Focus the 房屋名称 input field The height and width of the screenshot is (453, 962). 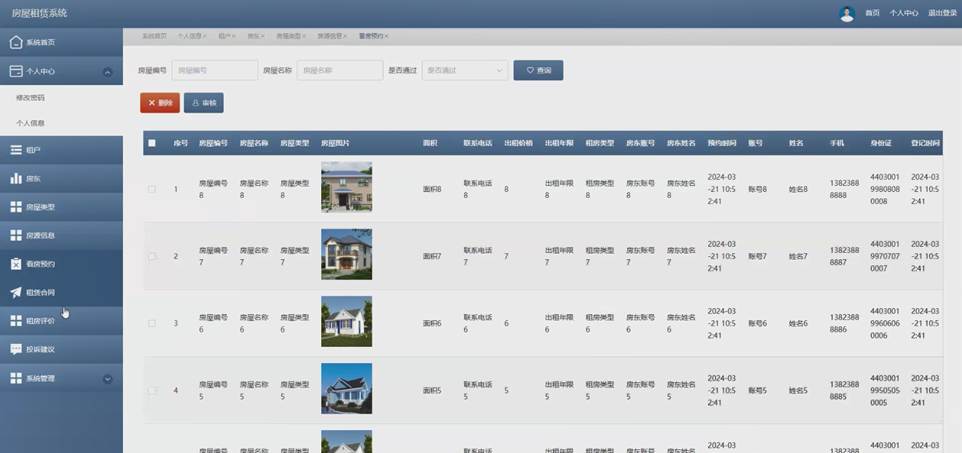point(340,71)
